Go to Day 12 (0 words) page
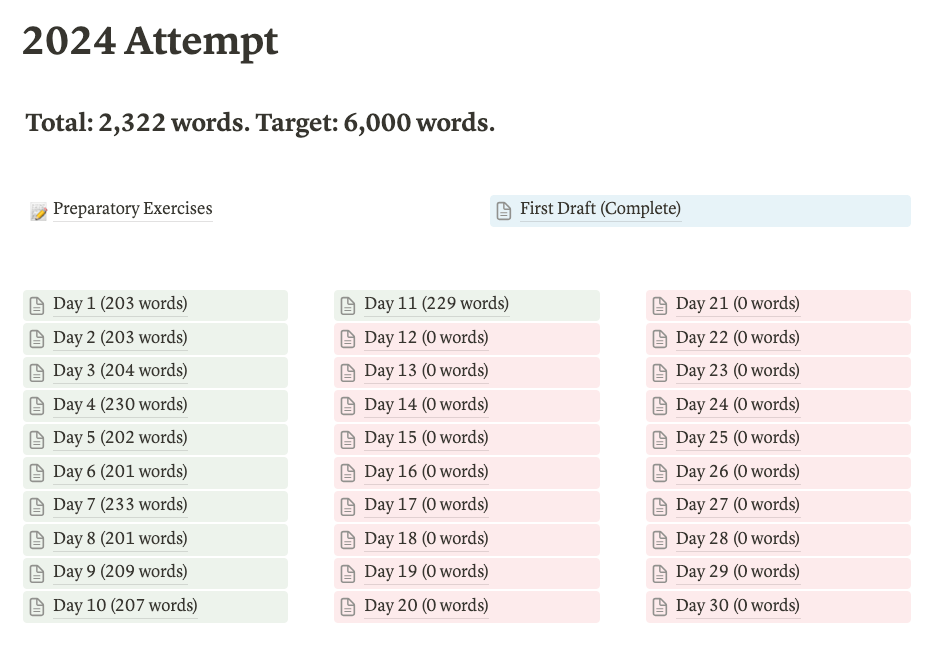 (426, 338)
